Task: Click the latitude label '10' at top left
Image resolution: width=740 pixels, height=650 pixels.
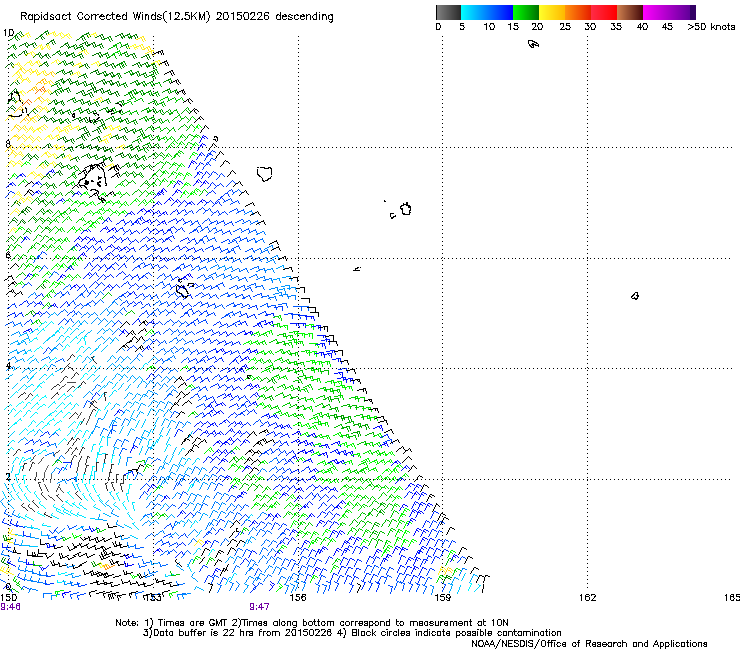Action: (x=9, y=33)
